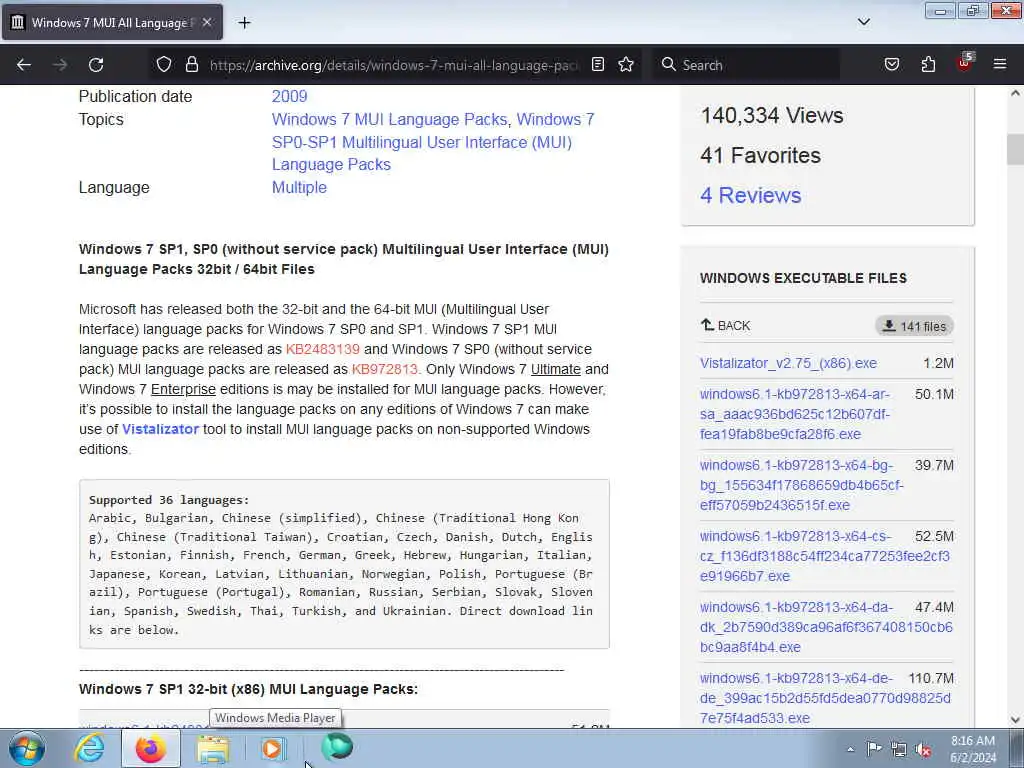This screenshot has height=768, width=1024.
Task: Download the x64-bg-bg language pack file
Action: click(x=801, y=485)
